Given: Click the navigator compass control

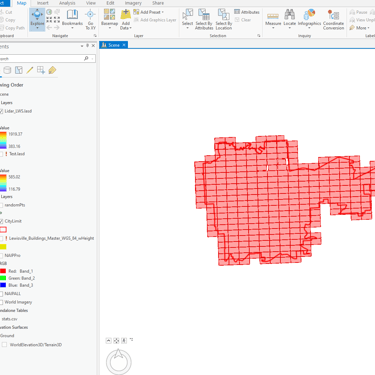Looking at the screenshot, I should pos(119,362).
